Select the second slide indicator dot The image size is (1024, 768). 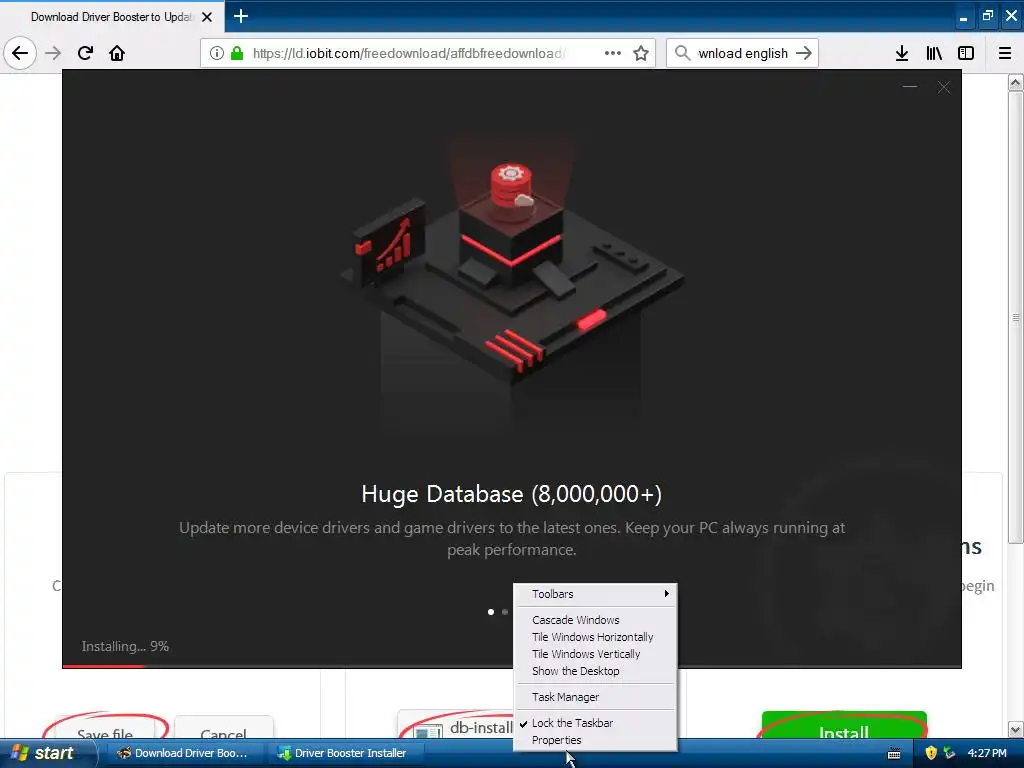(505, 612)
